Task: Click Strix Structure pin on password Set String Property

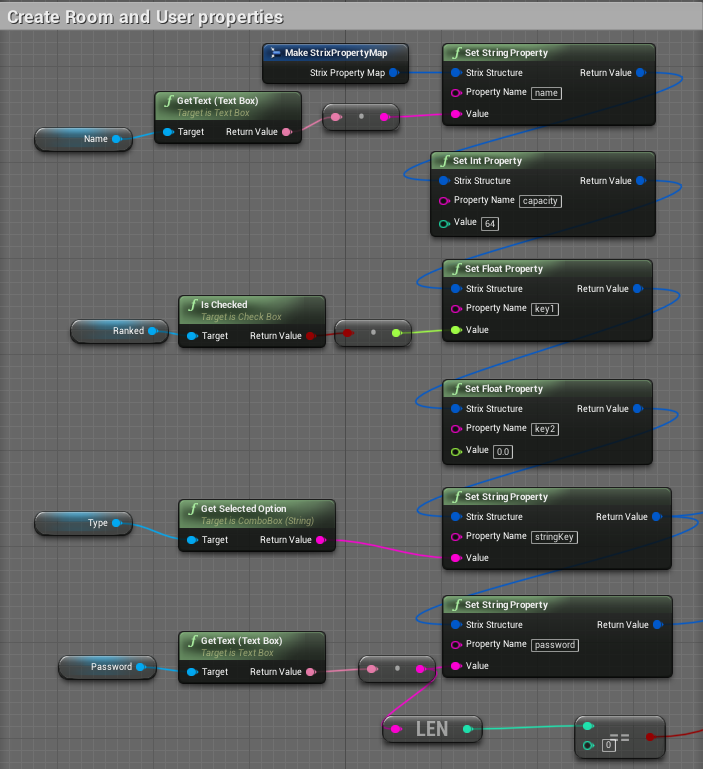Action: [x=456, y=625]
